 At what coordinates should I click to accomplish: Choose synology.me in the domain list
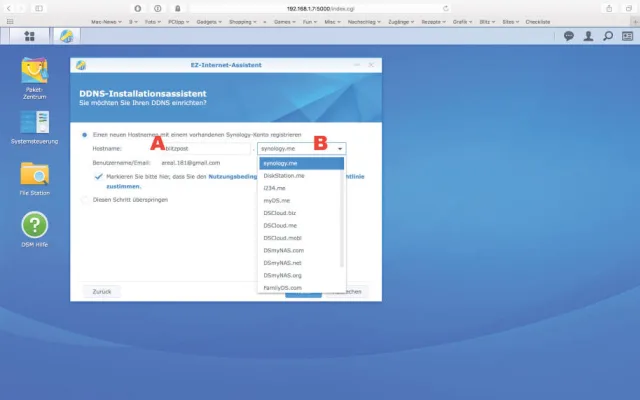pos(302,163)
